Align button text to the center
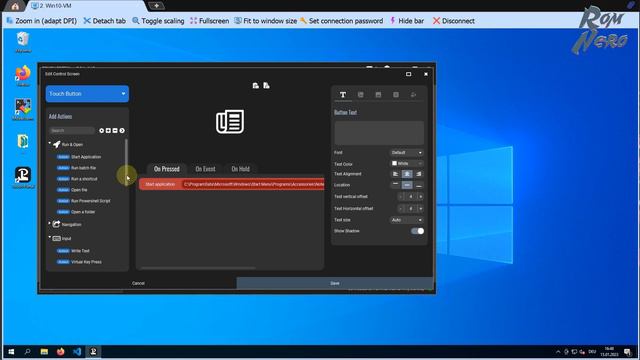The image size is (640, 360). (407, 174)
